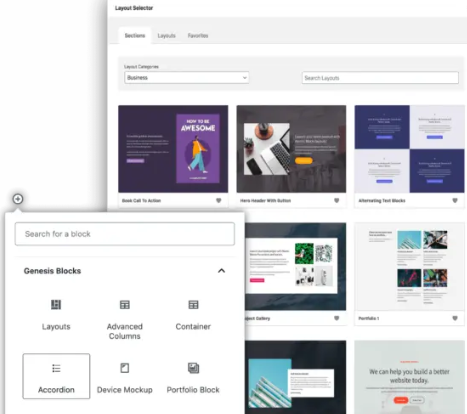This screenshot has height=414, width=467.
Task: Favorite the Project Gallery layout
Action: tap(337, 318)
